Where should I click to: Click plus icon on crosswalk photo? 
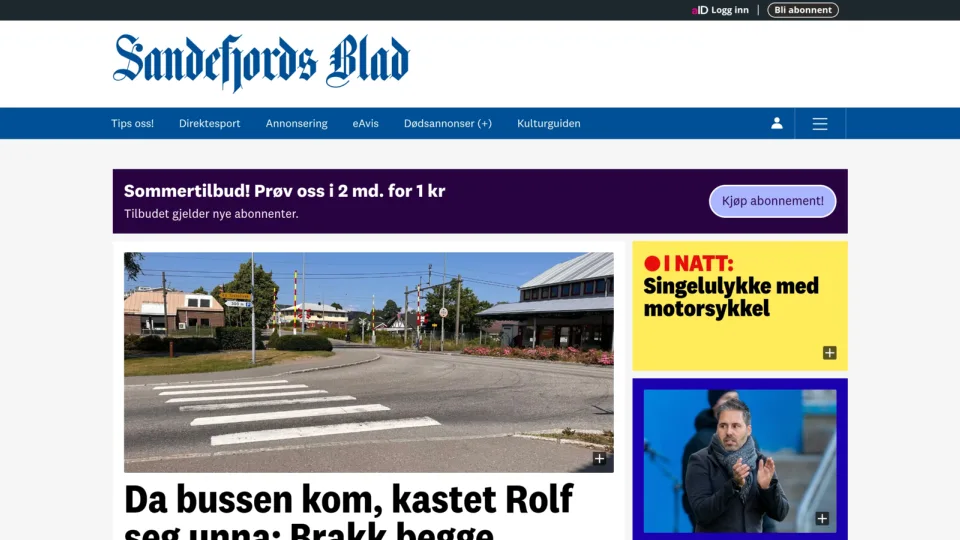point(599,459)
